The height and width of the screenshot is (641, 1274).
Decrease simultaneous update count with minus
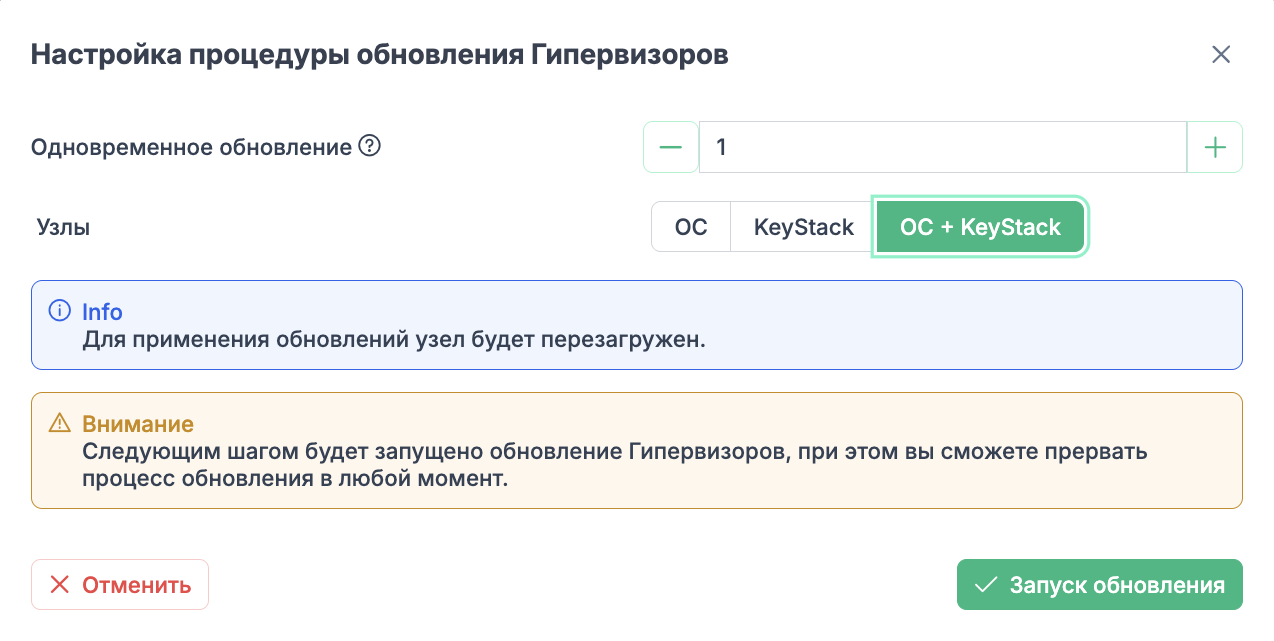[671, 148]
